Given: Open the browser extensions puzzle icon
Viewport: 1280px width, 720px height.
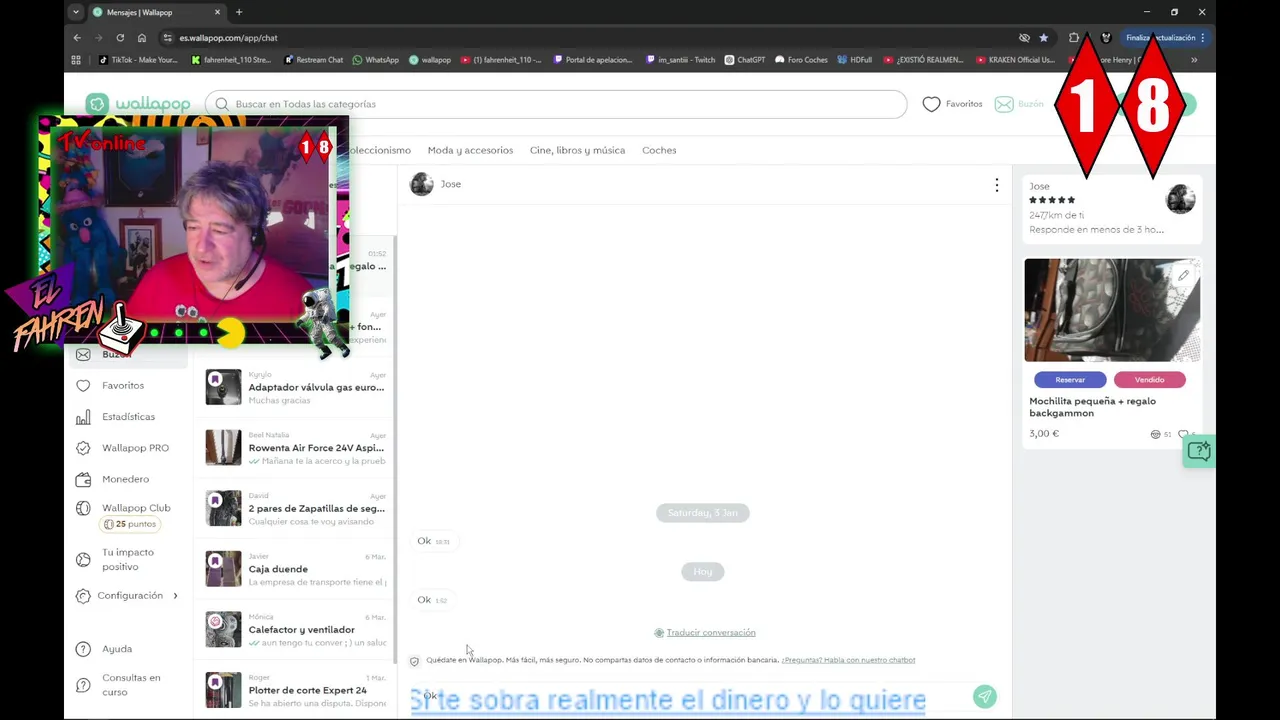Looking at the screenshot, I should click(1074, 38).
